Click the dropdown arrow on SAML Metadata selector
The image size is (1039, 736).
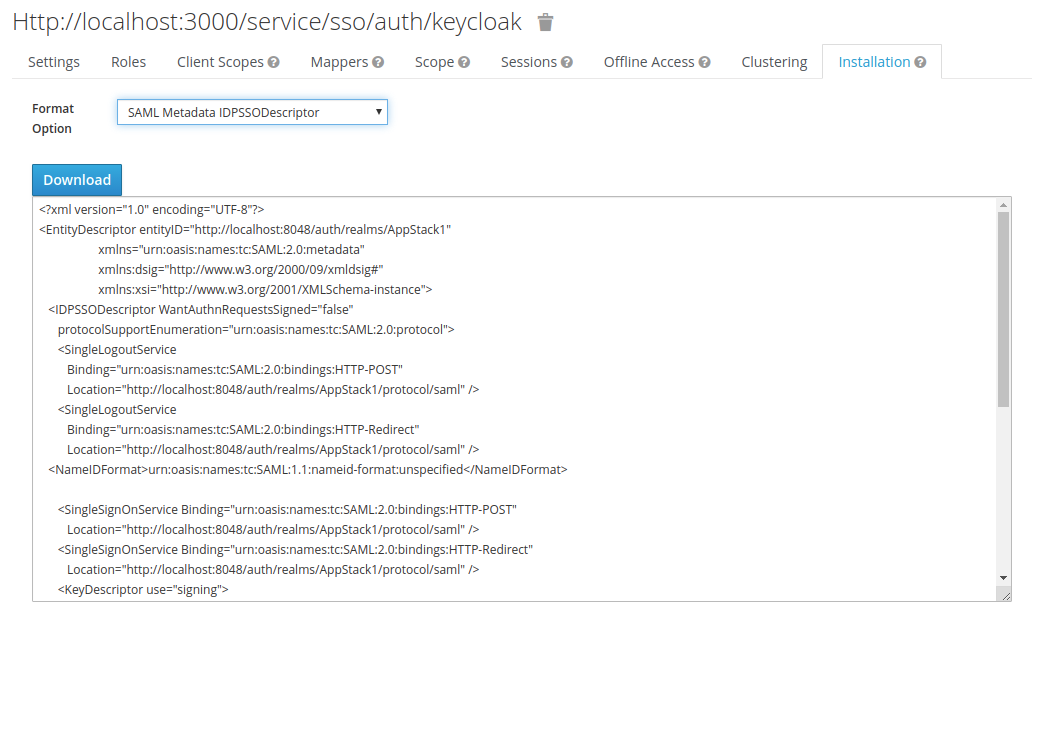[377, 111]
